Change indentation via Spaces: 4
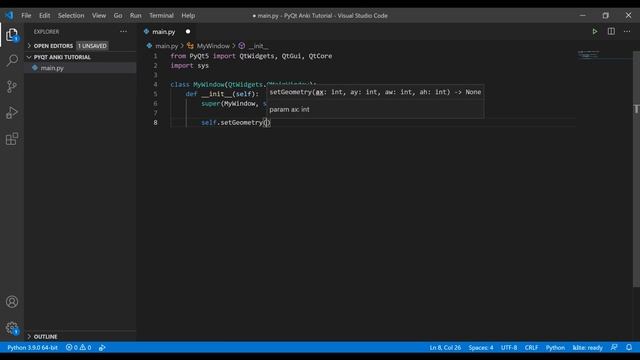This screenshot has height=360, width=640. coord(481,348)
